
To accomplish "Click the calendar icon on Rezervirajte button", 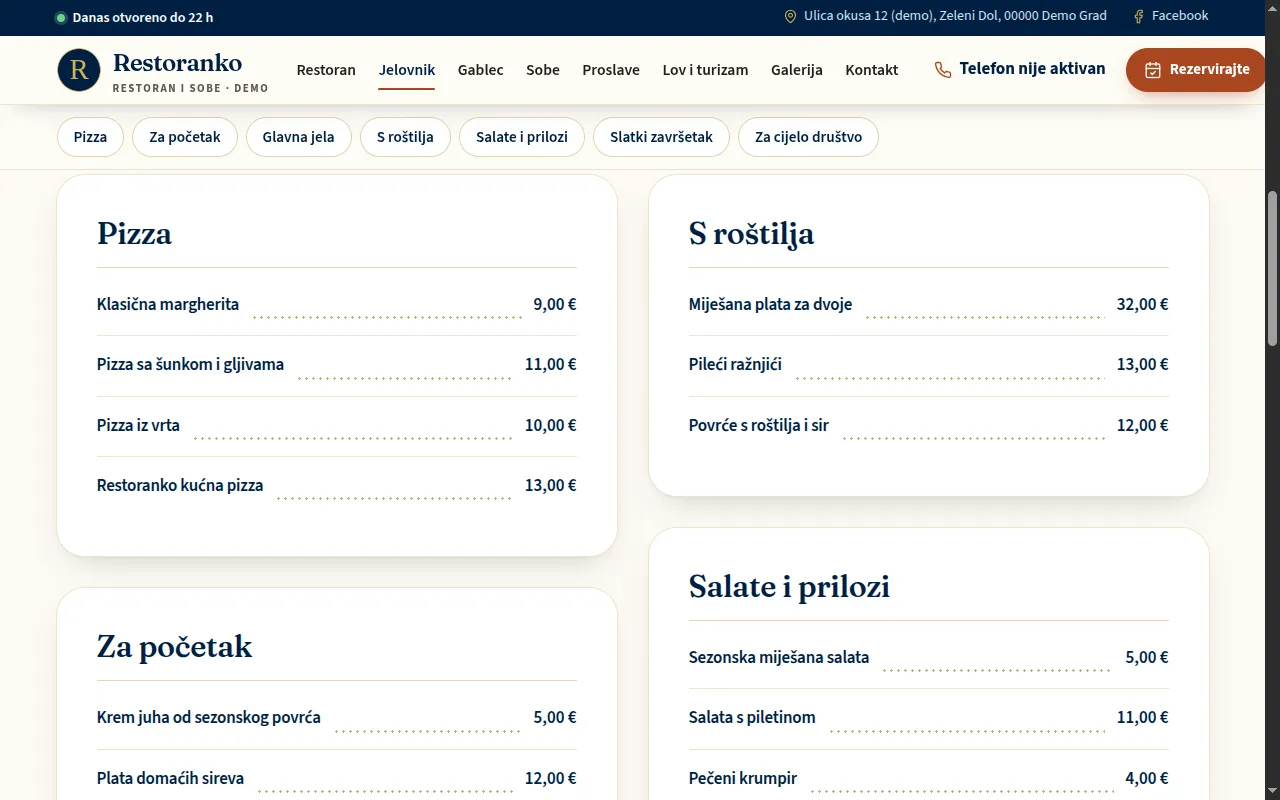I will click(1153, 70).
